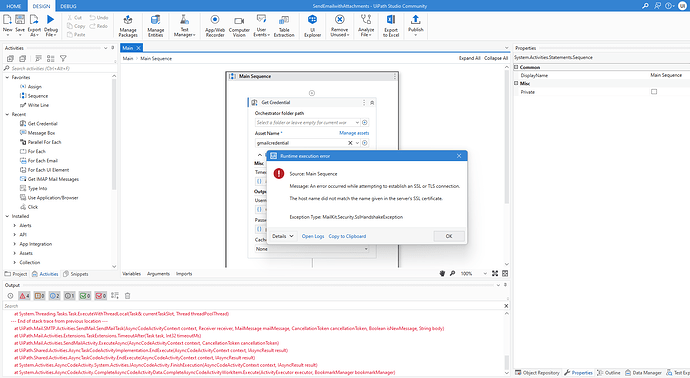Click the magnifier zoom icon in designer footer

452,273
